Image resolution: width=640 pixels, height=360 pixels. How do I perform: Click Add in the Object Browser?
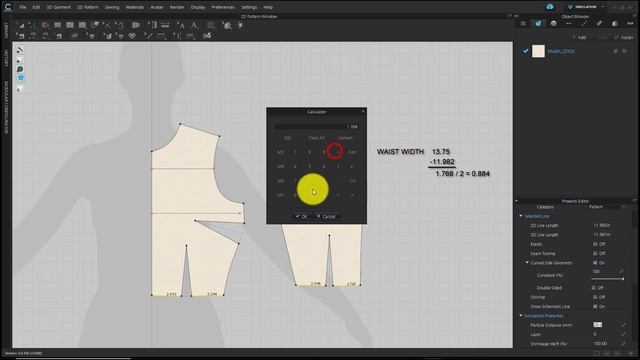tap(579, 38)
